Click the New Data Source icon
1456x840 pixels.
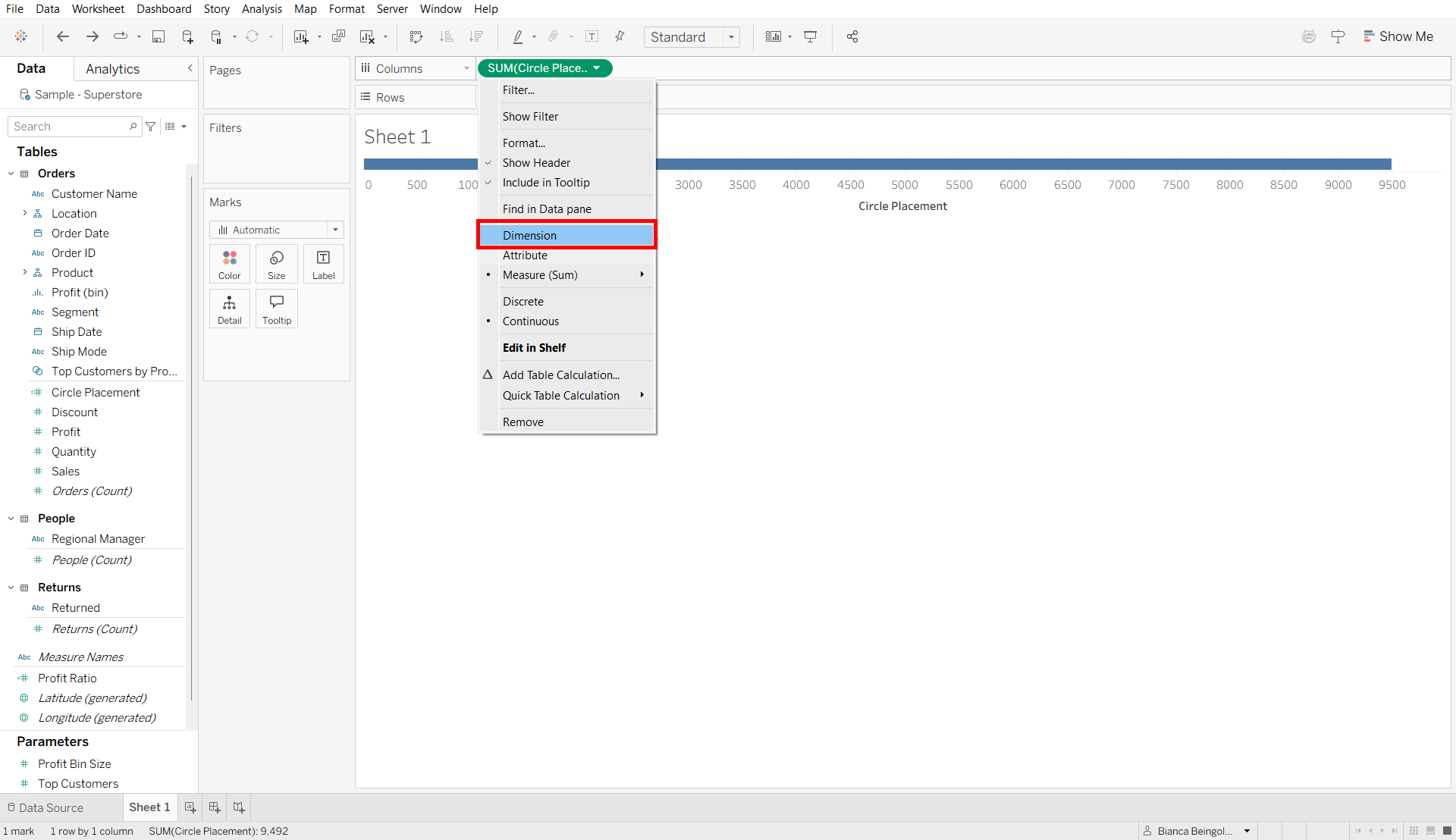pos(187,36)
